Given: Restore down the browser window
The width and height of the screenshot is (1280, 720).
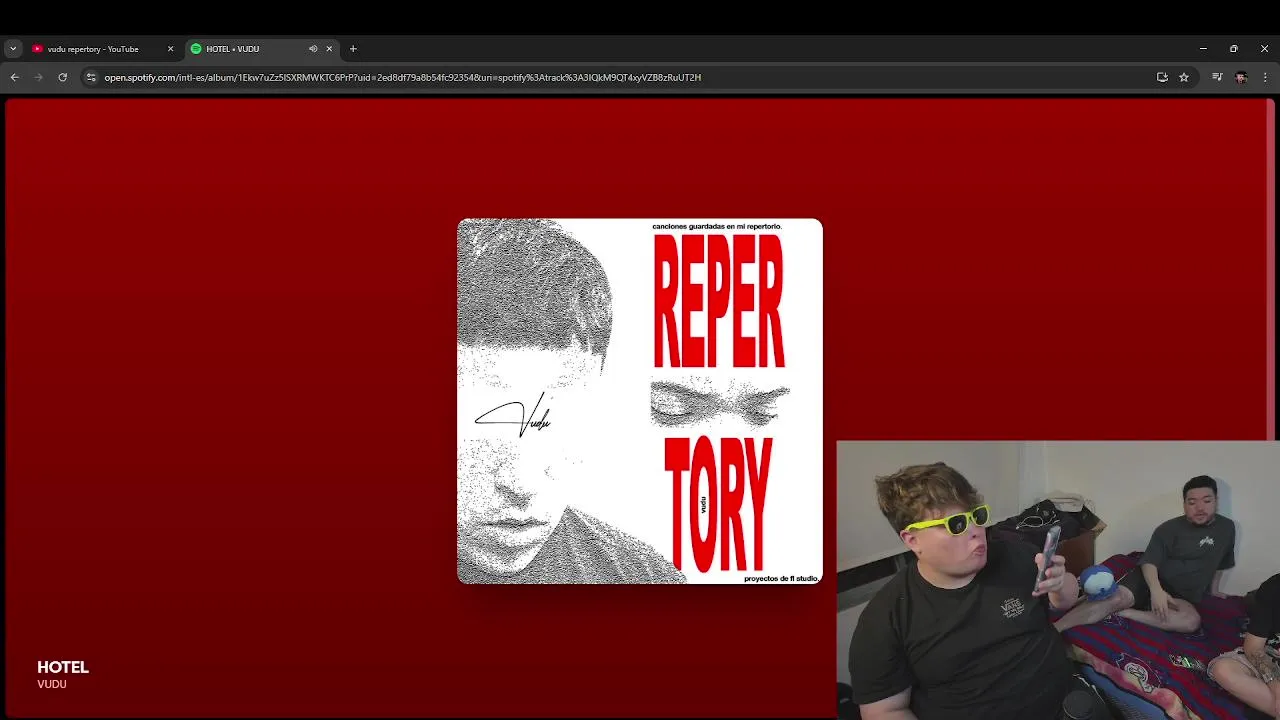Looking at the screenshot, I should [x=1234, y=48].
